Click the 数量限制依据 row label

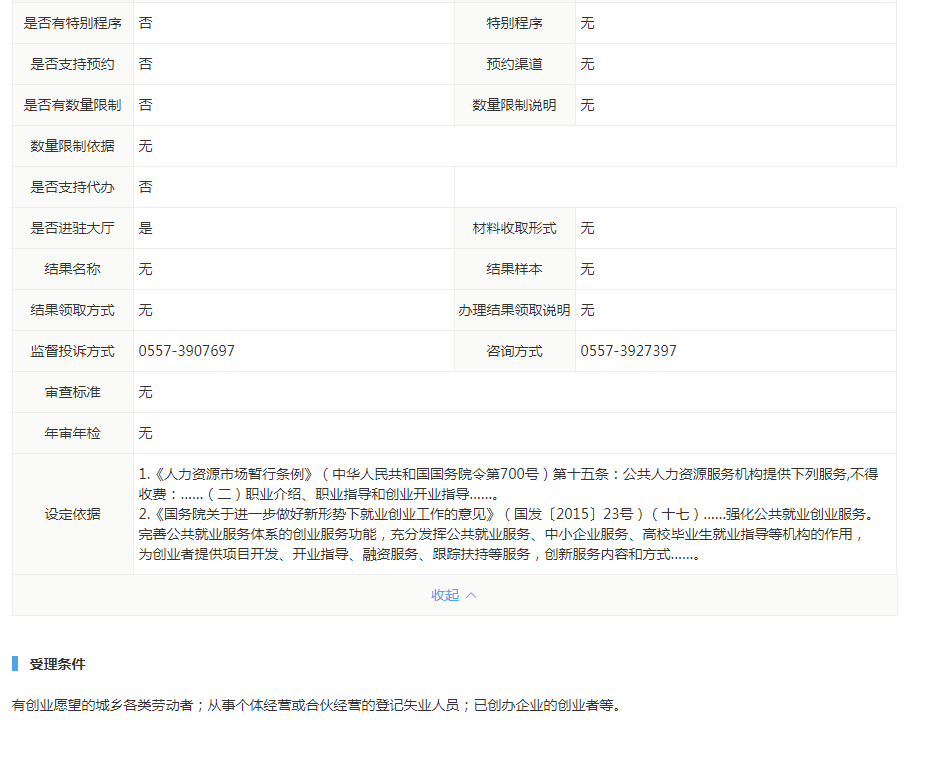[72, 146]
